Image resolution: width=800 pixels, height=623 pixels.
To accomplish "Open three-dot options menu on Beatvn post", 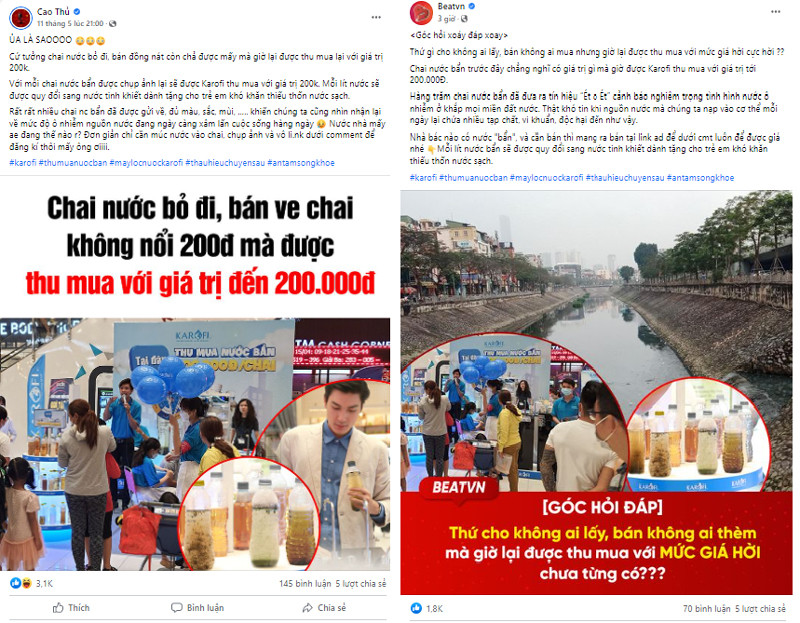I will pos(776,12).
